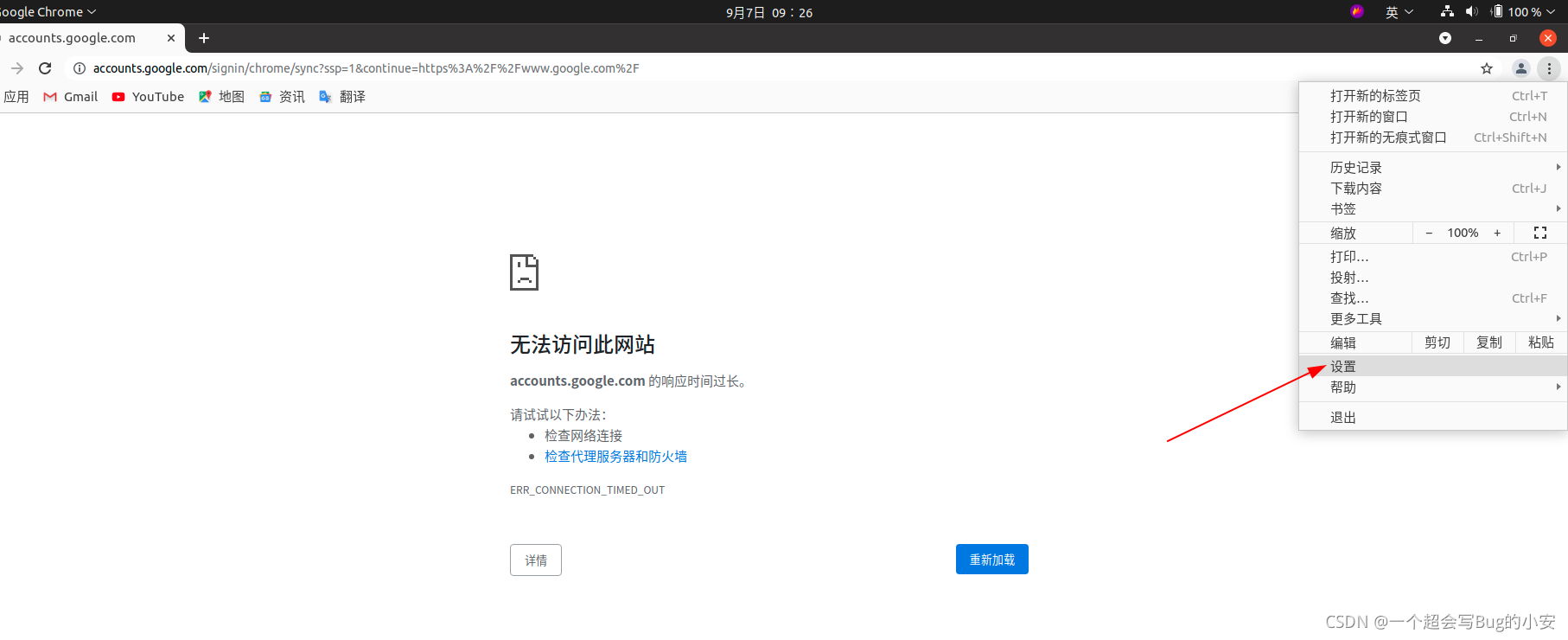Expand the 书签 submenu
This screenshot has width=1568, height=640.
click(x=1433, y=209)
